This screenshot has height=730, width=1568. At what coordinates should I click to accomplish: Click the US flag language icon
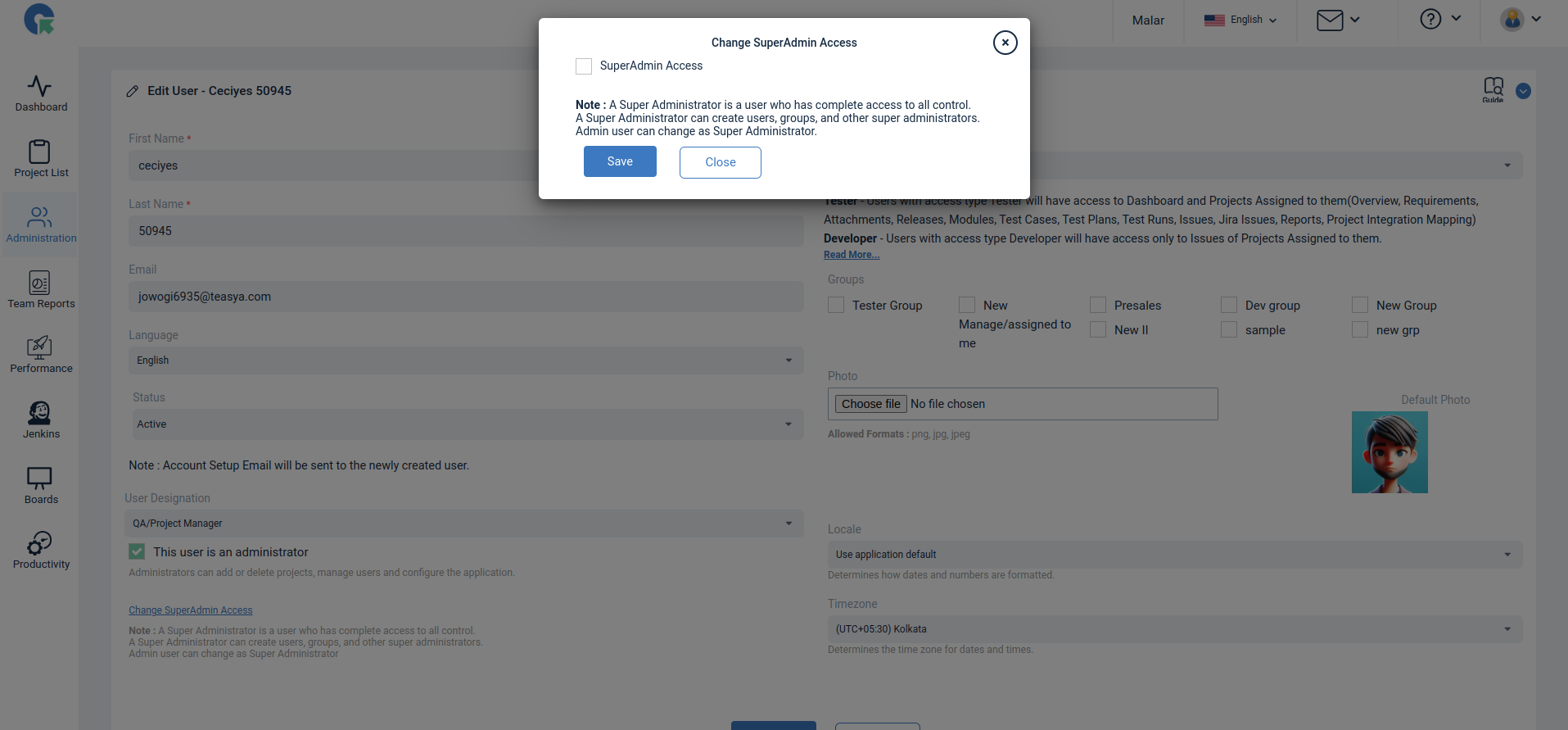click(1214, 20)
